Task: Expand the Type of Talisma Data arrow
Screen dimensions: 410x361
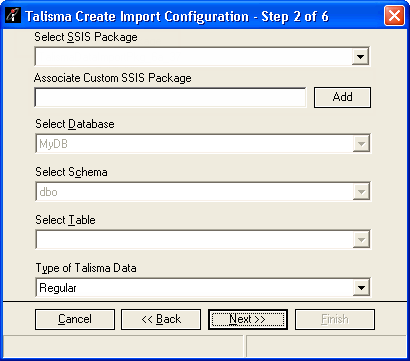Action: (x=361, y=288)
